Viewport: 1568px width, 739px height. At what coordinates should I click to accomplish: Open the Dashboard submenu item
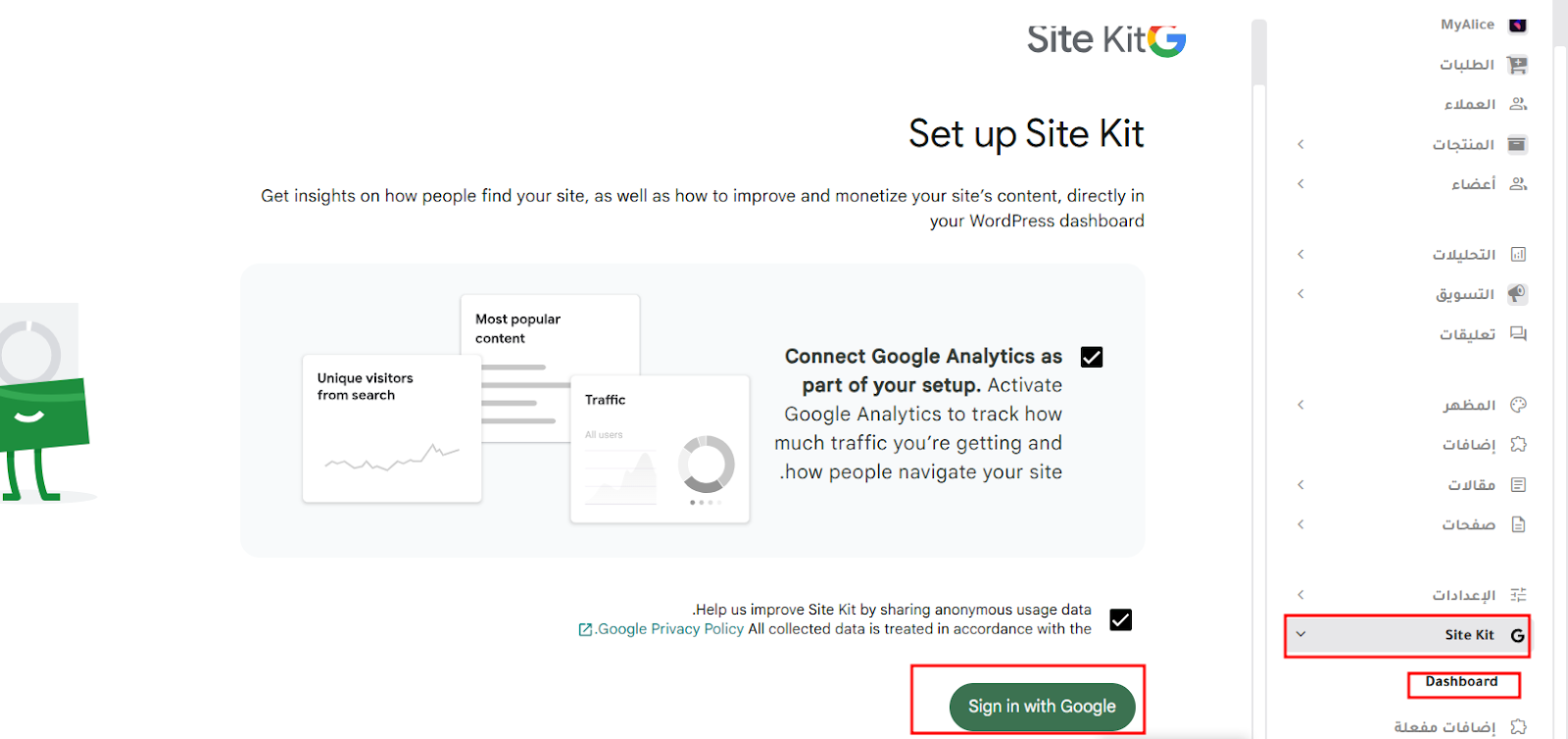pos(1461,682)
